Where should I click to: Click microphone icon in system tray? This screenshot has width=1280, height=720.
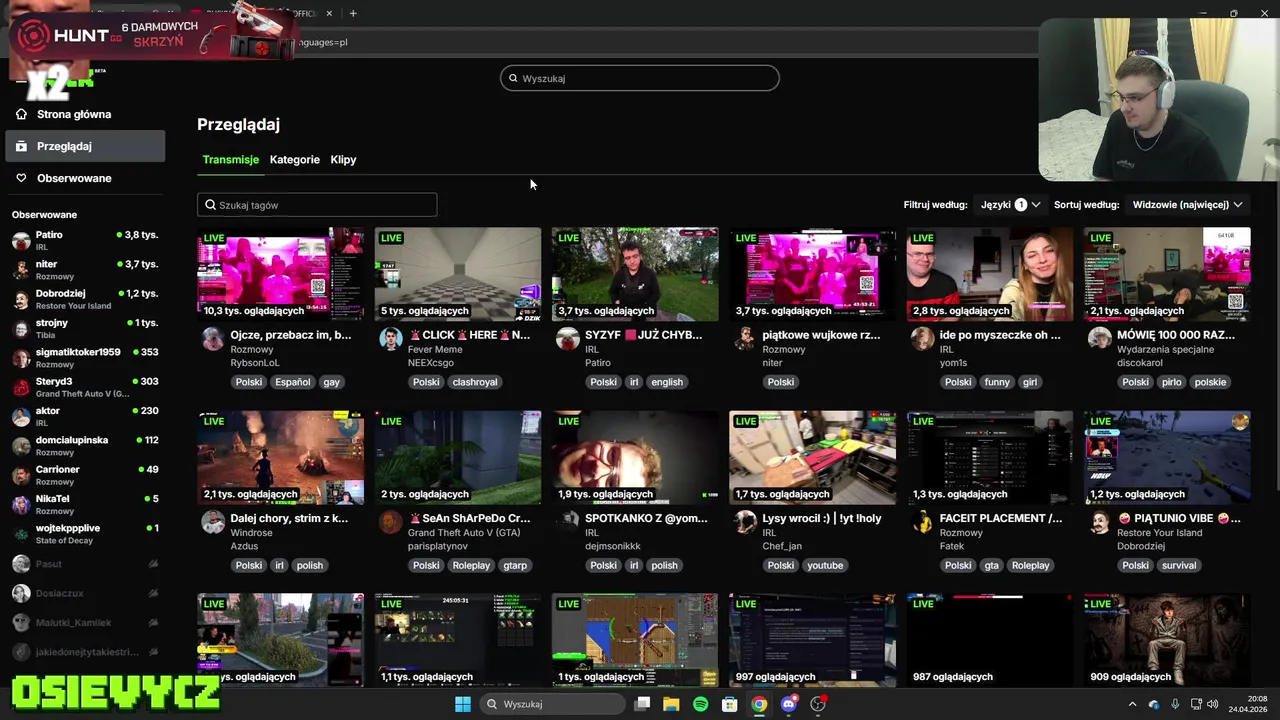point(1175,704)
